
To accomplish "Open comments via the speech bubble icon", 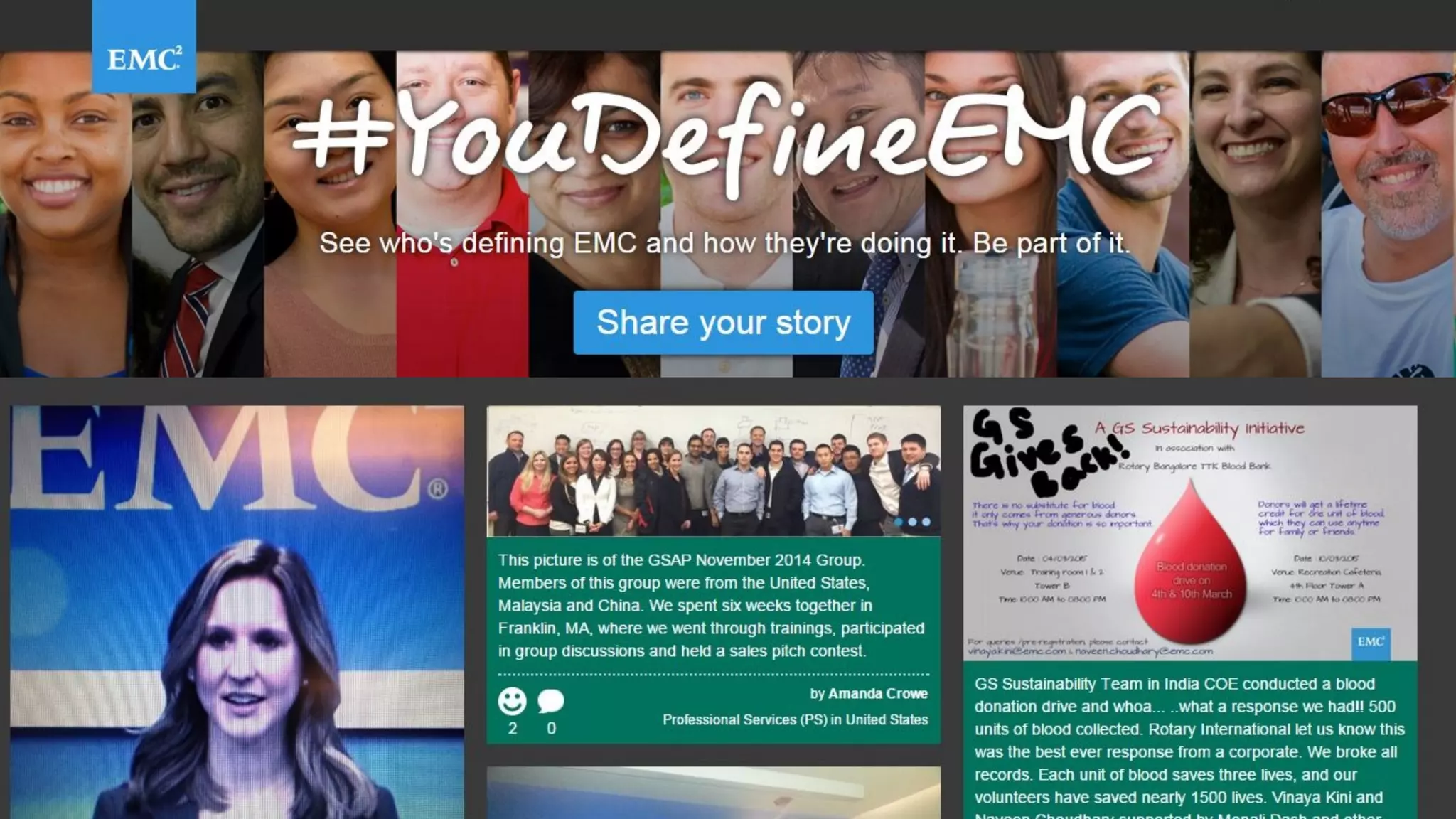I will [551, 701].
